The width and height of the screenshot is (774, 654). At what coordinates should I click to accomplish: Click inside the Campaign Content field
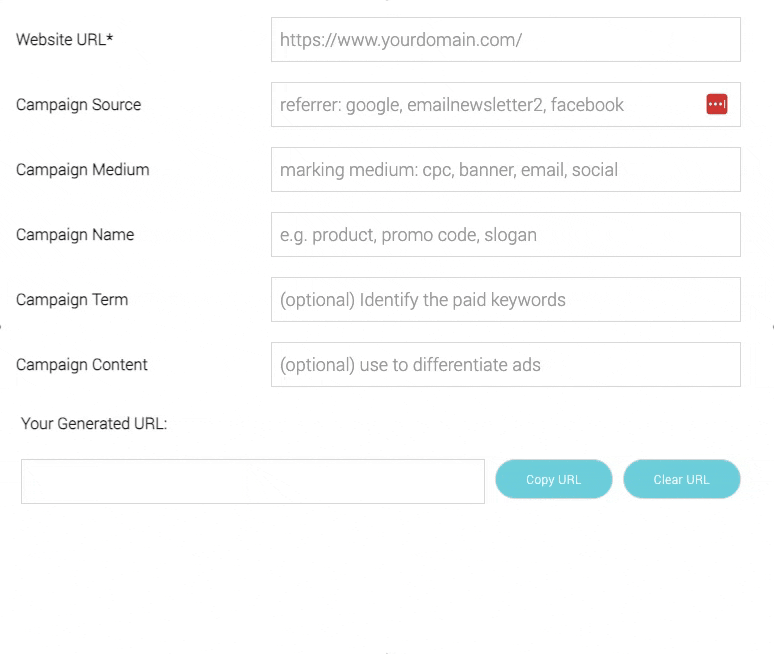click(x=505, y=365)
